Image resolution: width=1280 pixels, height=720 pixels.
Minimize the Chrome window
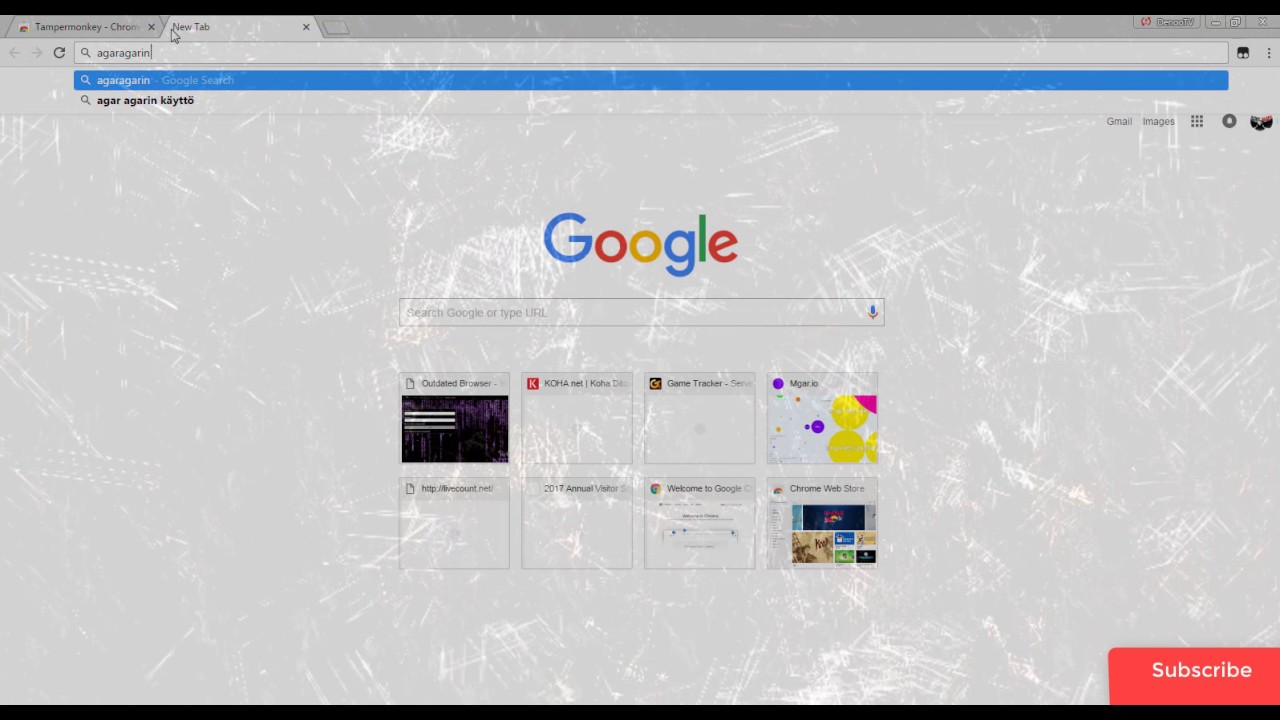(x=1215, y=22)
